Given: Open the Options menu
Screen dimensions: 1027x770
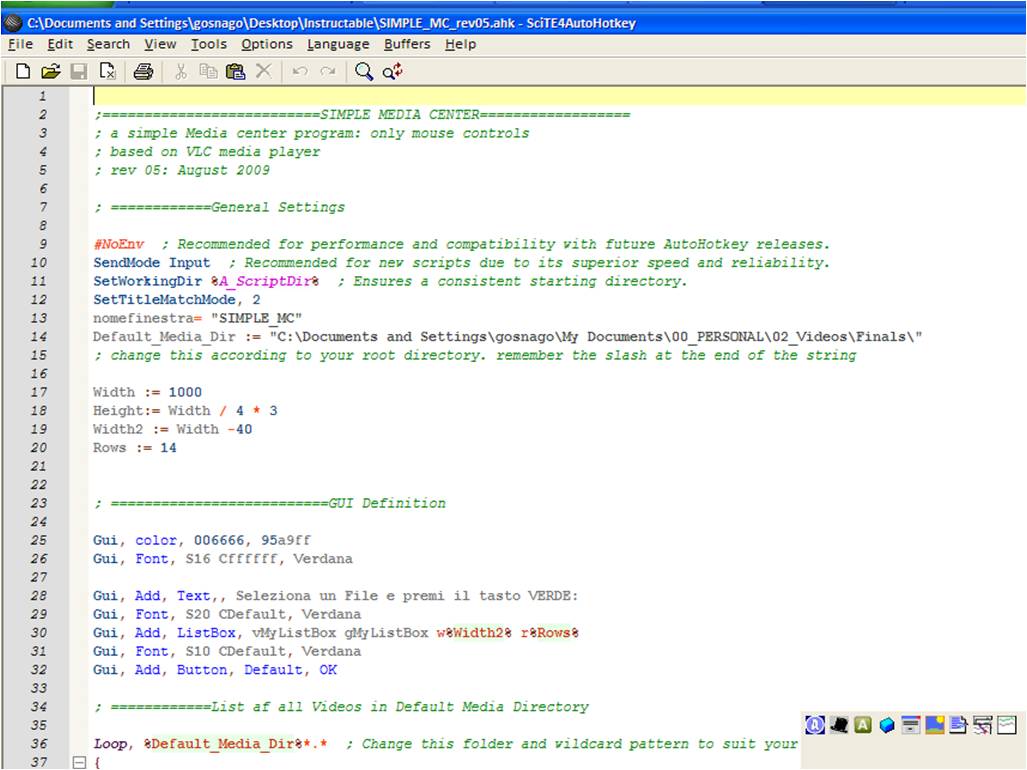Looking at the screenshot, I should (x=267, y=44).
